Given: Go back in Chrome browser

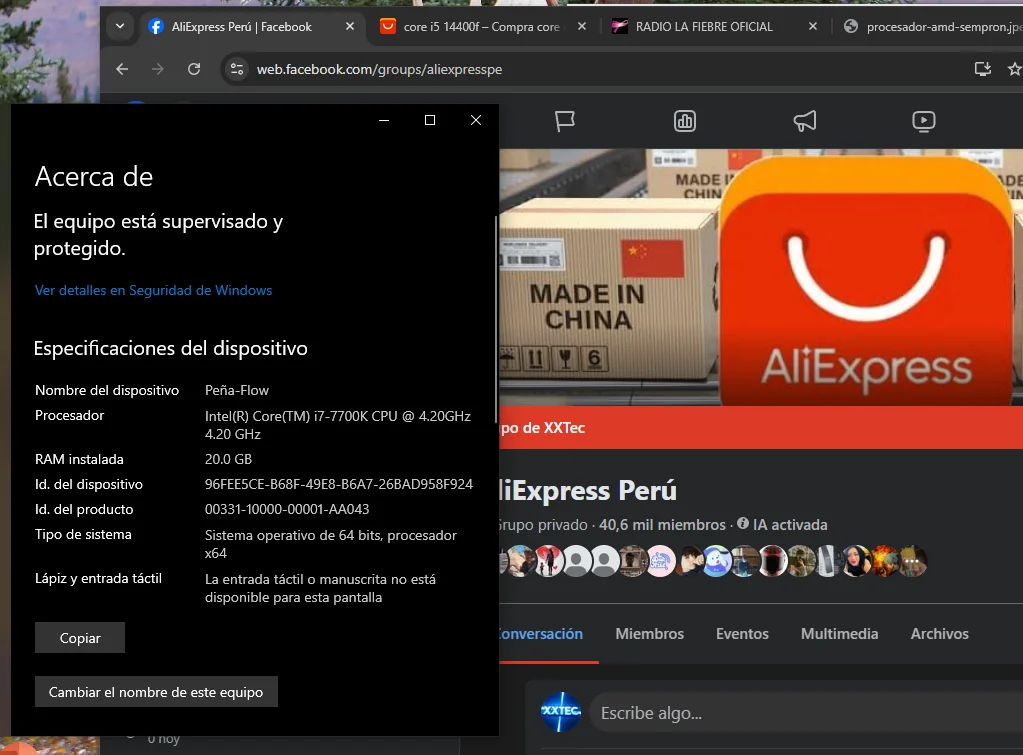Looking at the screenshot, I should (122, 69).
